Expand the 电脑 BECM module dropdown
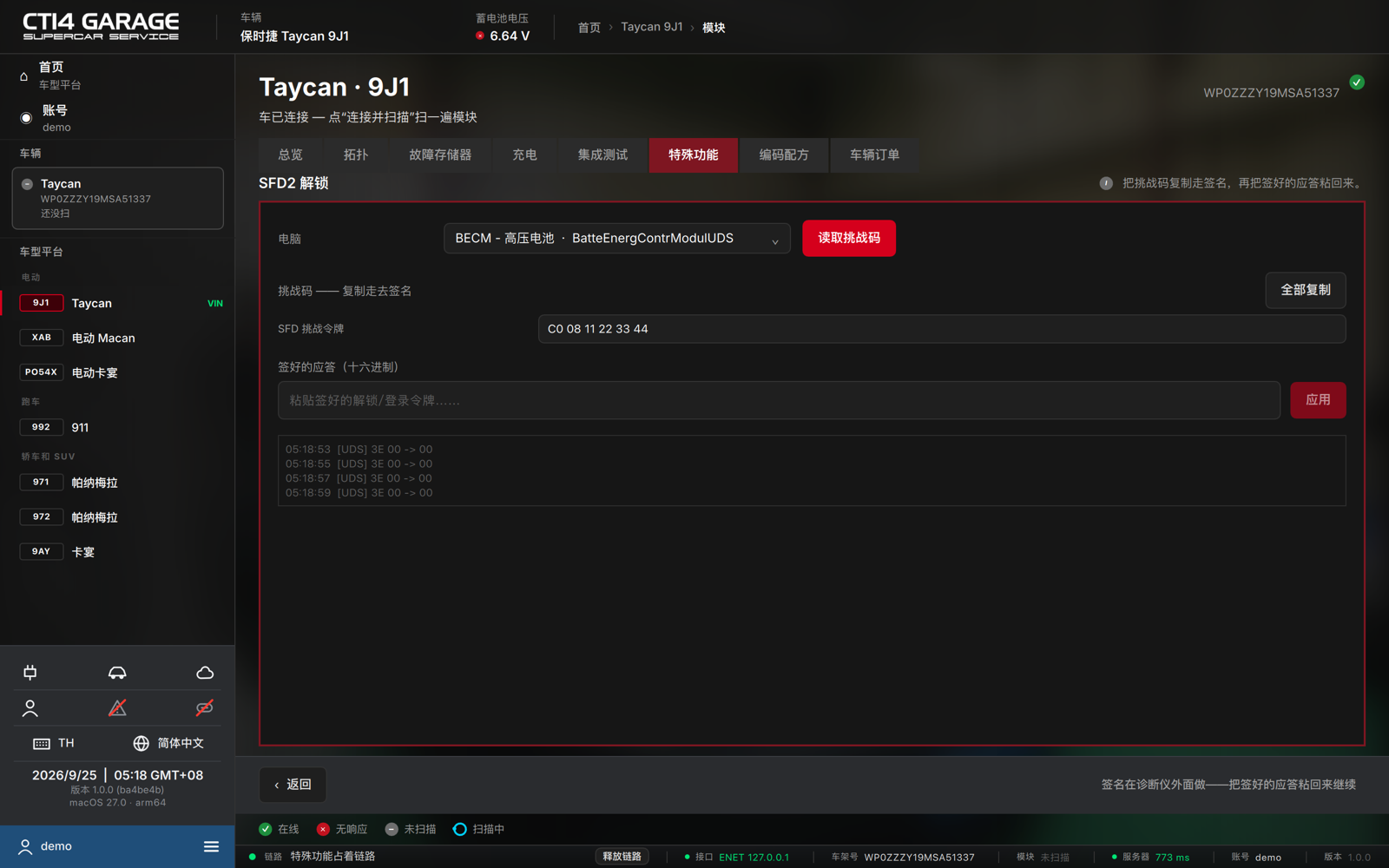 (617, 239)
